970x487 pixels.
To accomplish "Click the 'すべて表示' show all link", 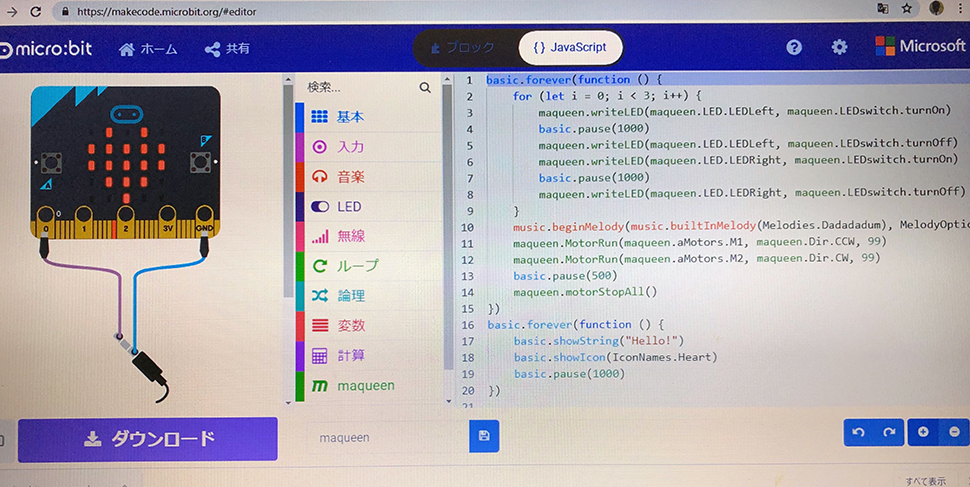I will tap(925, 481).
